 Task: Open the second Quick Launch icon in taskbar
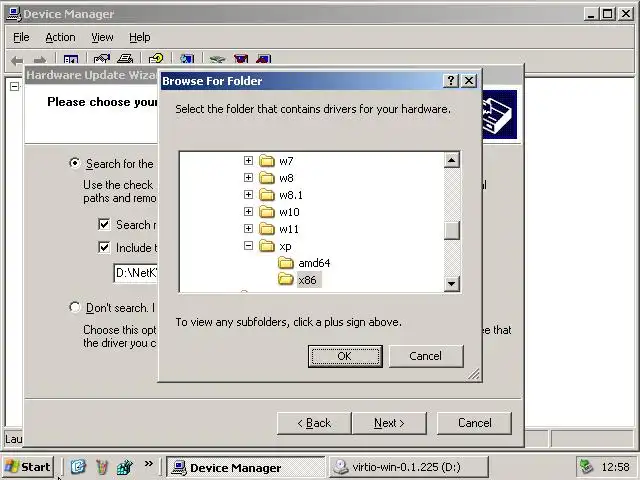tap(102, 467)
